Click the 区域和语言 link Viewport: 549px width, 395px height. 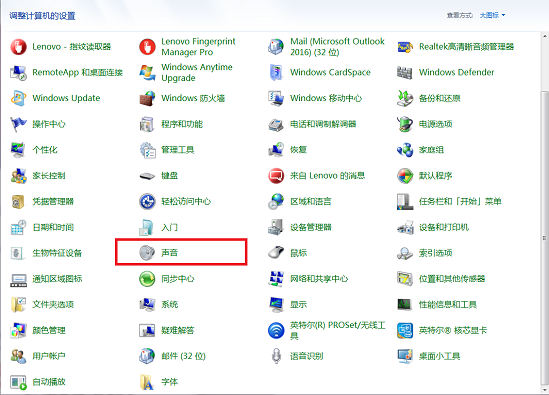pyautogui.click(x=311, y=201)
